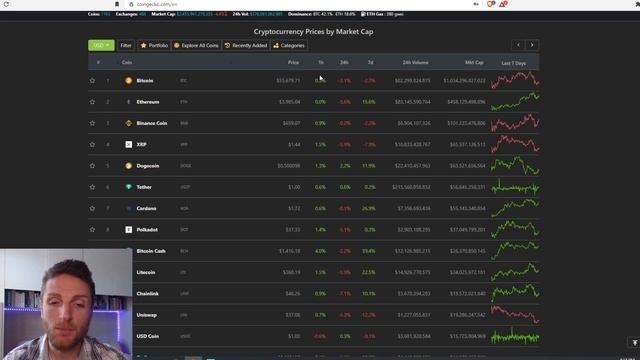The width and height of the screenshot is (640, 360).
Task: Open USD Coin 7-day sparkline chart
Action: point(515,336)
